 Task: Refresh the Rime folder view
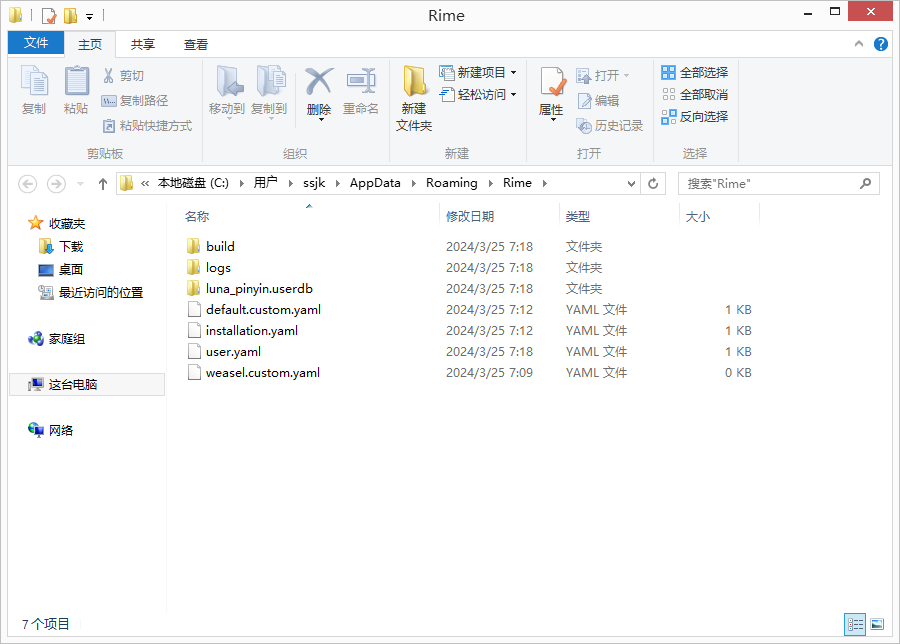653,184
